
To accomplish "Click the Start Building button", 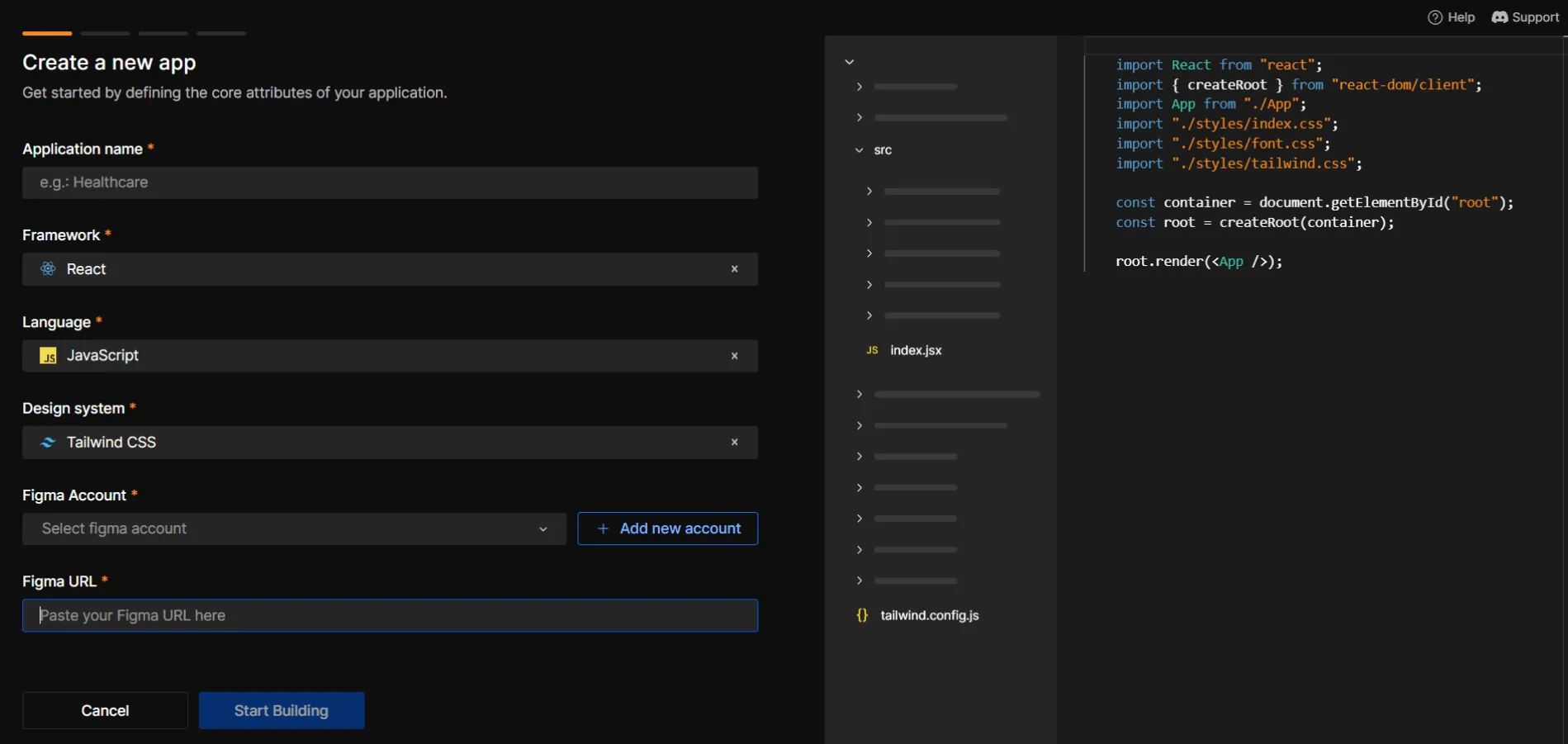I will (x=282, y=710).
